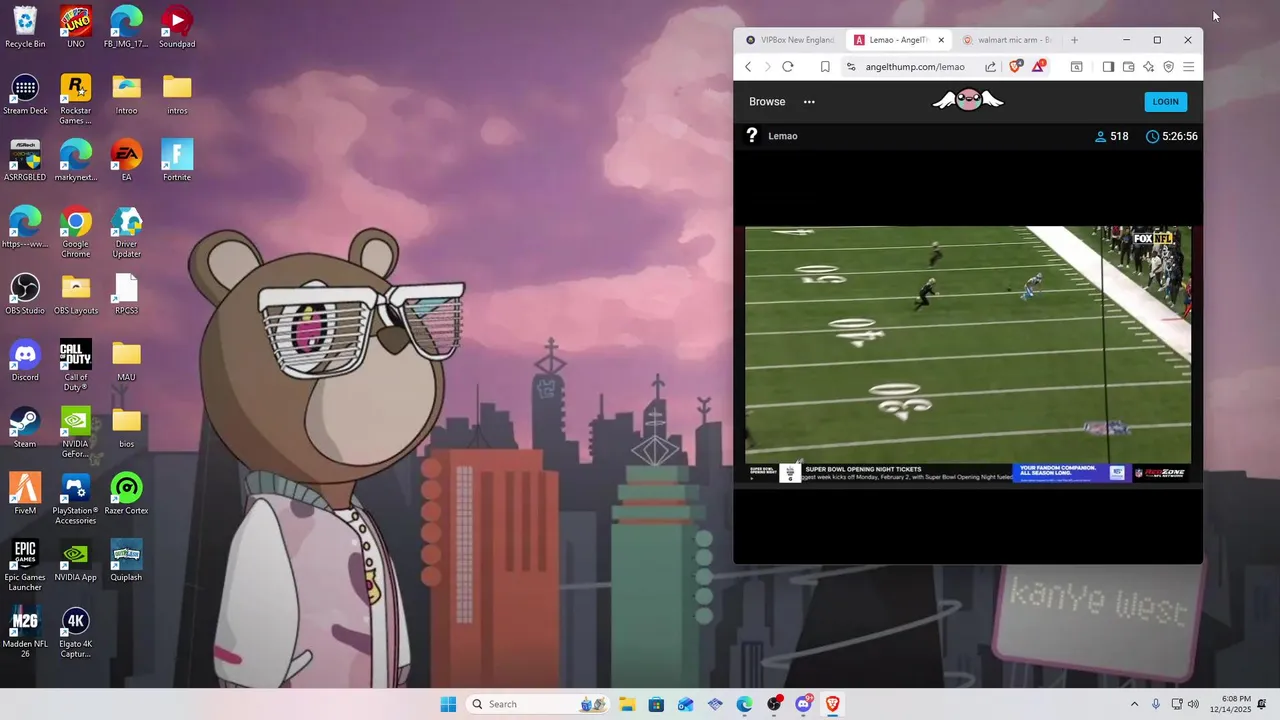This screenshot has width=1280, height=720.
Task: Open the Google Chrome shortcut
Action: point(76,232)
